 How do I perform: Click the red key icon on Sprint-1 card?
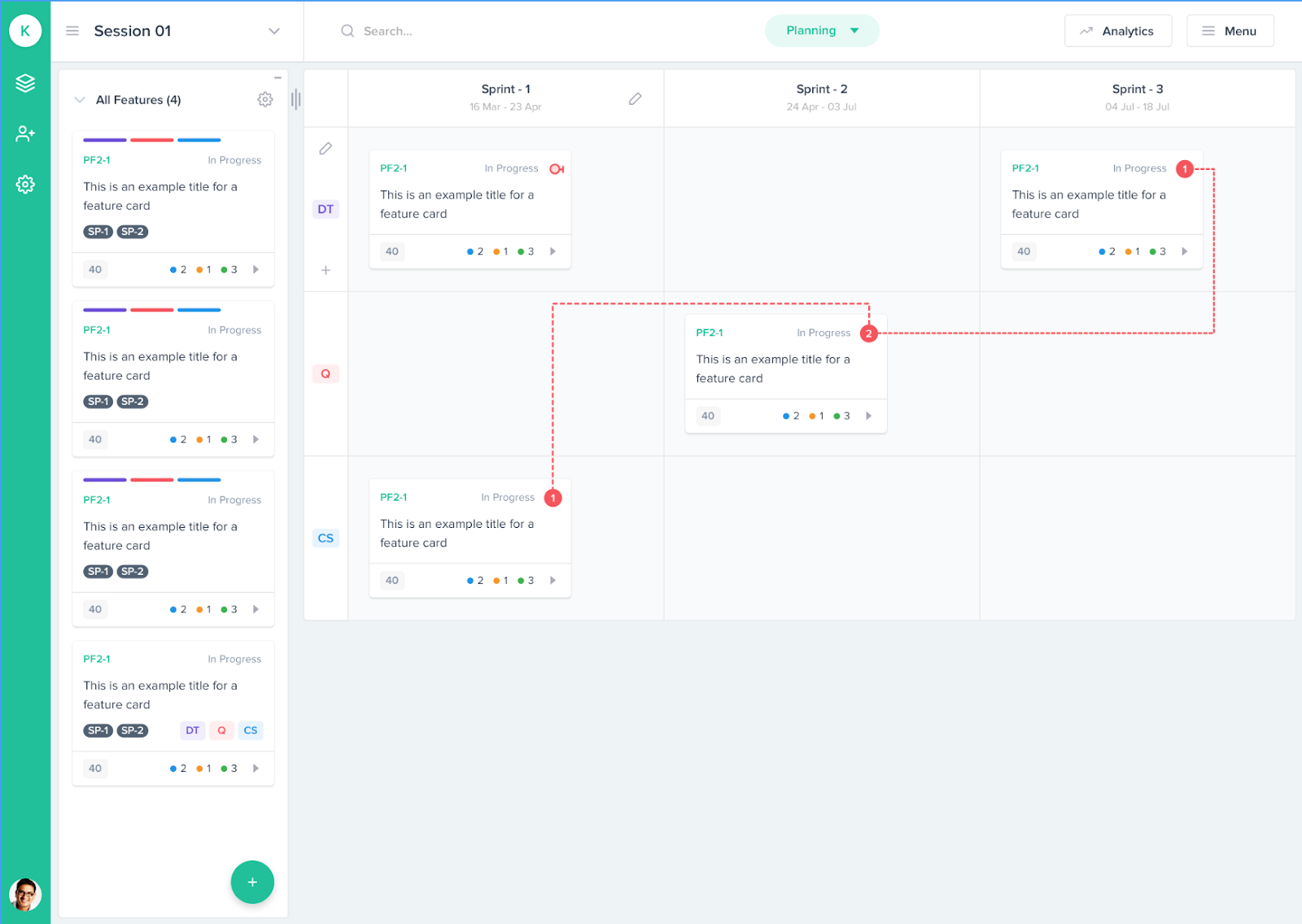point(557,168)
